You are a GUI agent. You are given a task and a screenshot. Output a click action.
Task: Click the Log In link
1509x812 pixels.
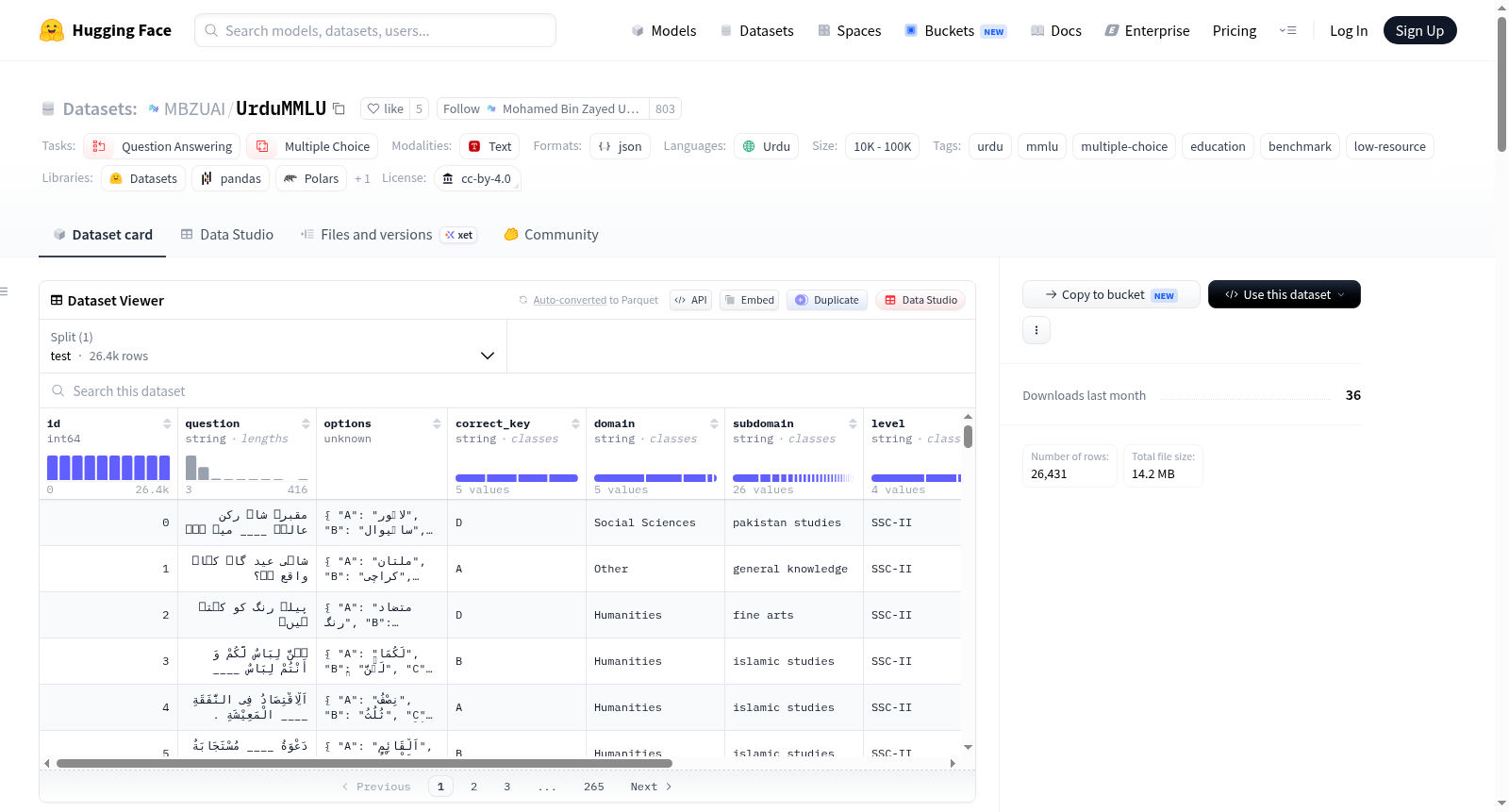pyautogui.click(x=1349, y=30)
